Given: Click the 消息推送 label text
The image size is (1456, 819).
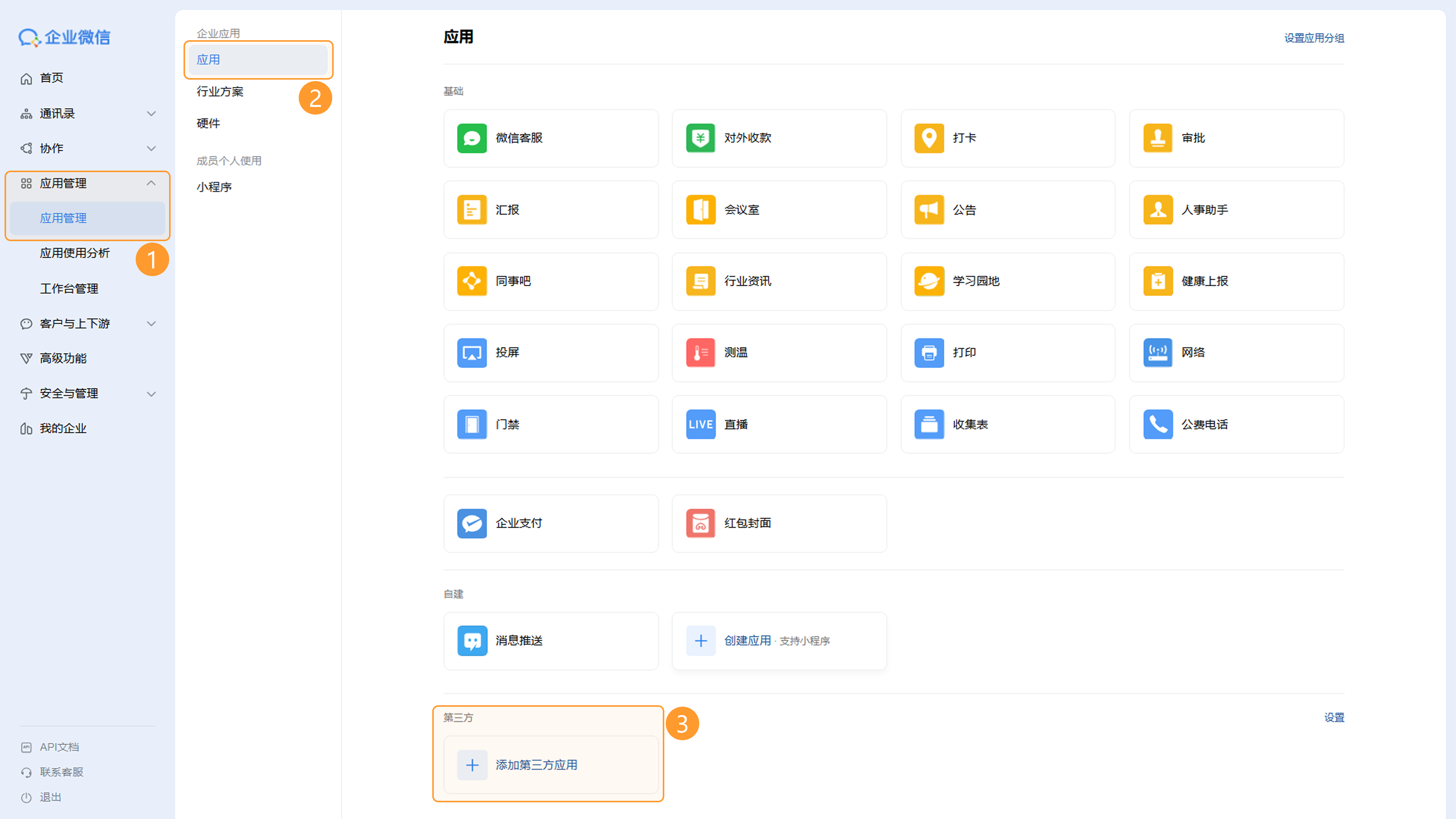Looking at the screenshot, I should click(x=519, y=641).
